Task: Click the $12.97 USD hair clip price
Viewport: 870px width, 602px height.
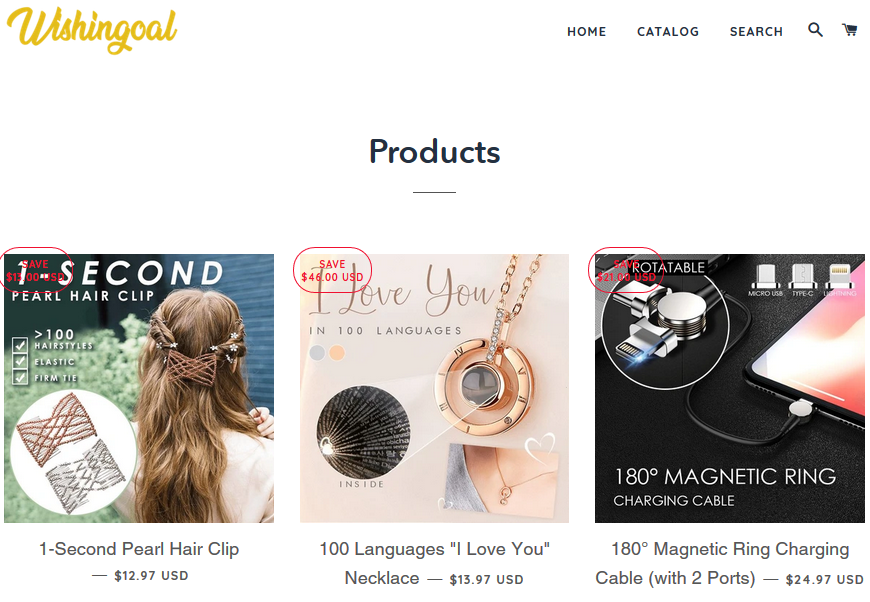Action: click(x=151, y=576)
